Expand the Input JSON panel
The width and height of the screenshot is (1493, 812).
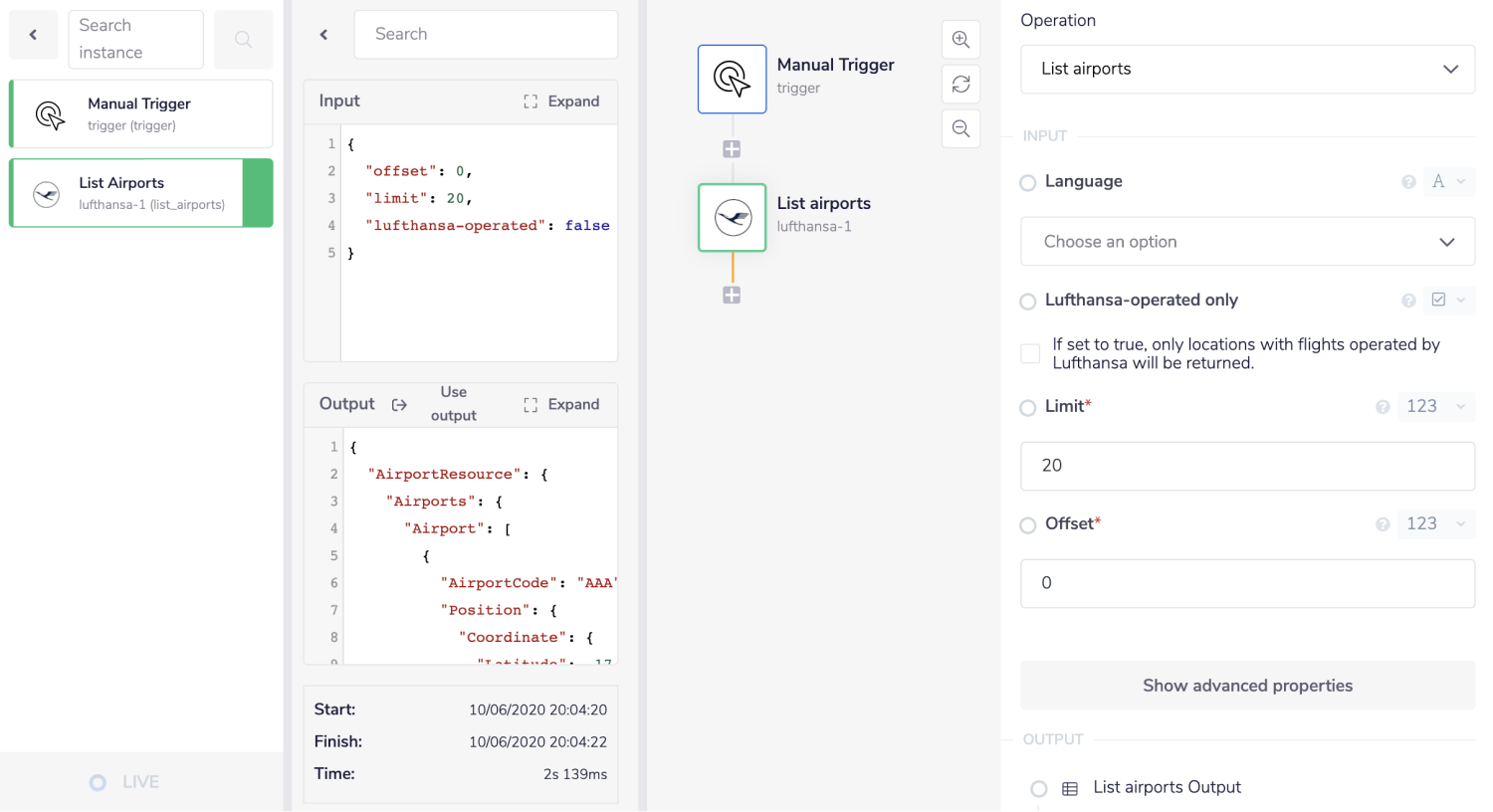click(562, 101)
